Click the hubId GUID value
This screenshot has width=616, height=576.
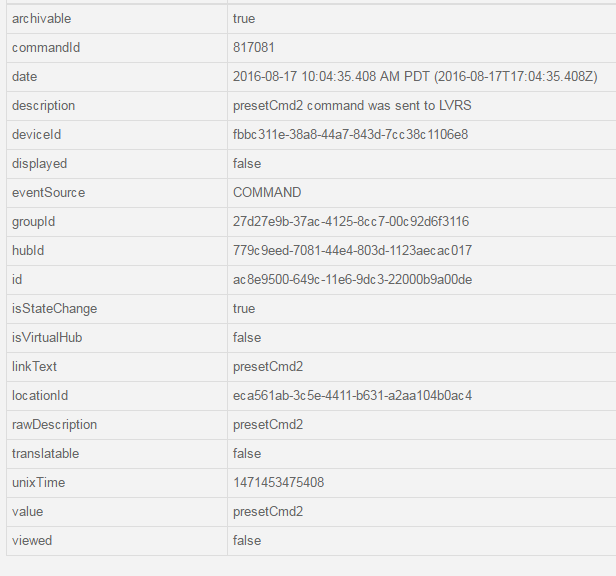click(x=352, y=251)
